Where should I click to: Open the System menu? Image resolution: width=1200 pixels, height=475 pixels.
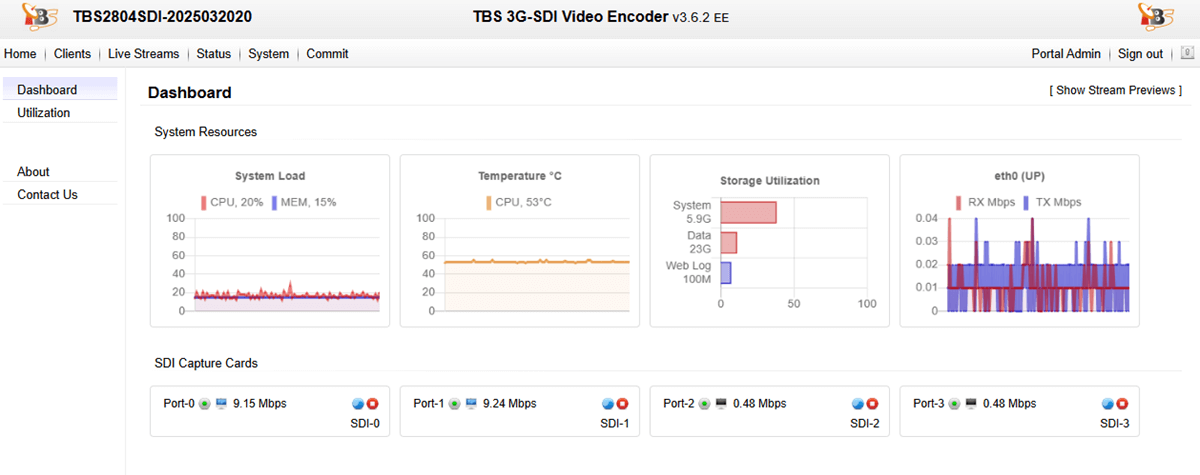pos(269,54)
